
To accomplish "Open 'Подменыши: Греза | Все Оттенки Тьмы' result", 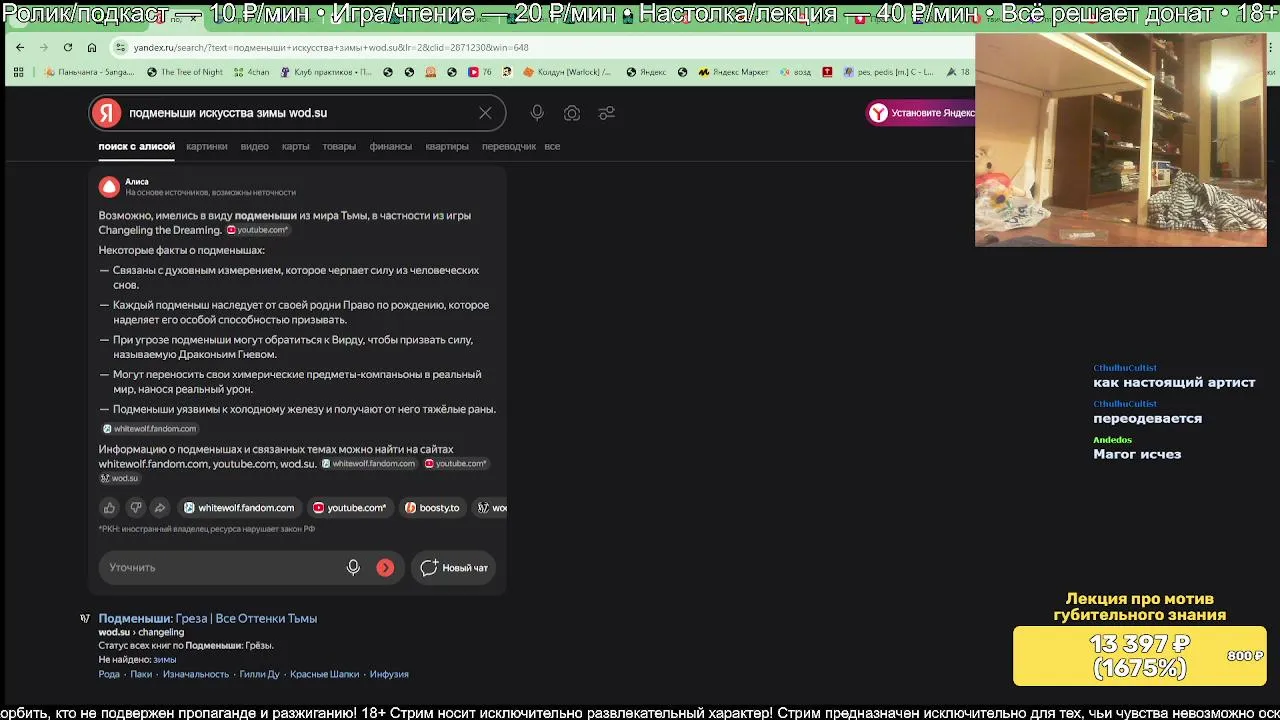I will pyautogui.click(x=207, y=619).
